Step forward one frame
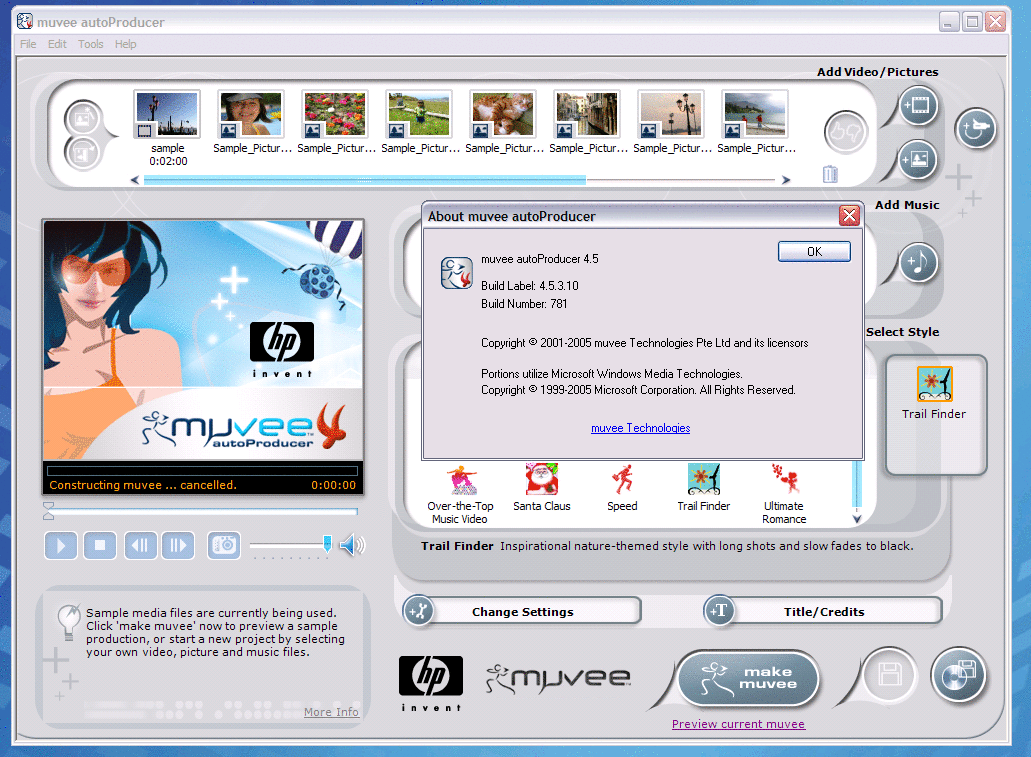Screen dimensions: 1031x757 click(x=178, y=545)
